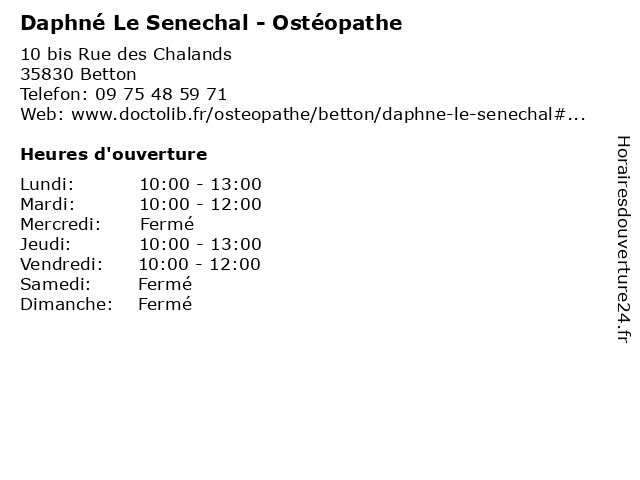Click the Daphné Le Senechal - Ostéopathe title
This screenshot has width=640, height=480.
coord(211,23)
